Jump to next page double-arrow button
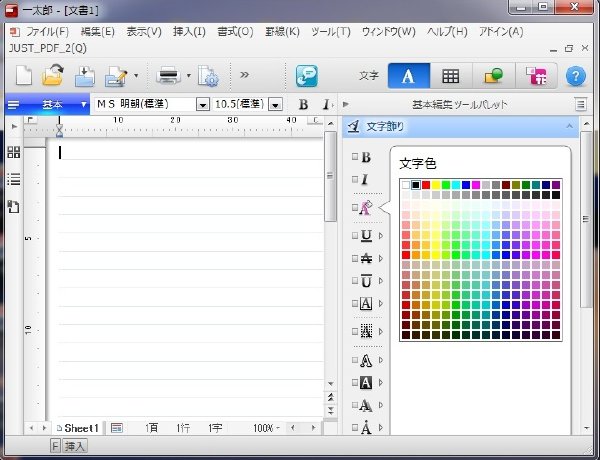 point(331,411)
